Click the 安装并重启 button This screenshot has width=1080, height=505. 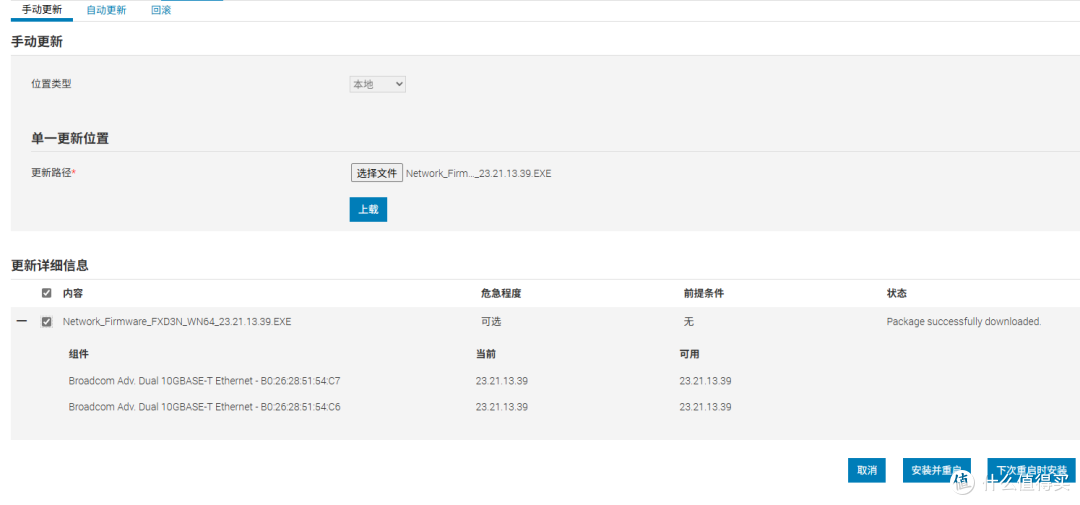tap(937, 470)
